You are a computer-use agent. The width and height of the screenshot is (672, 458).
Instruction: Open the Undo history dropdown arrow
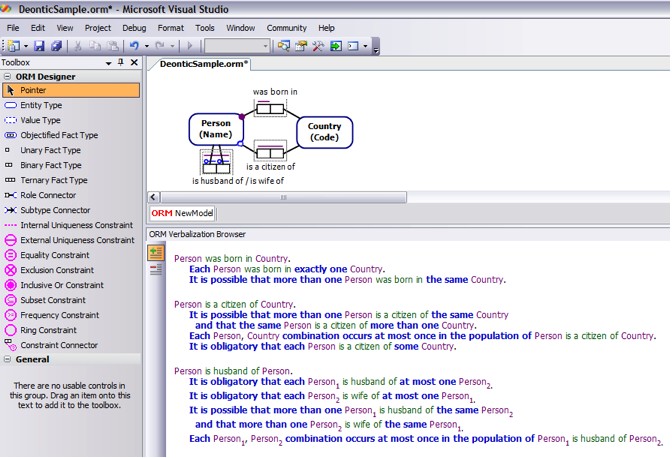(x=147, y=46)
